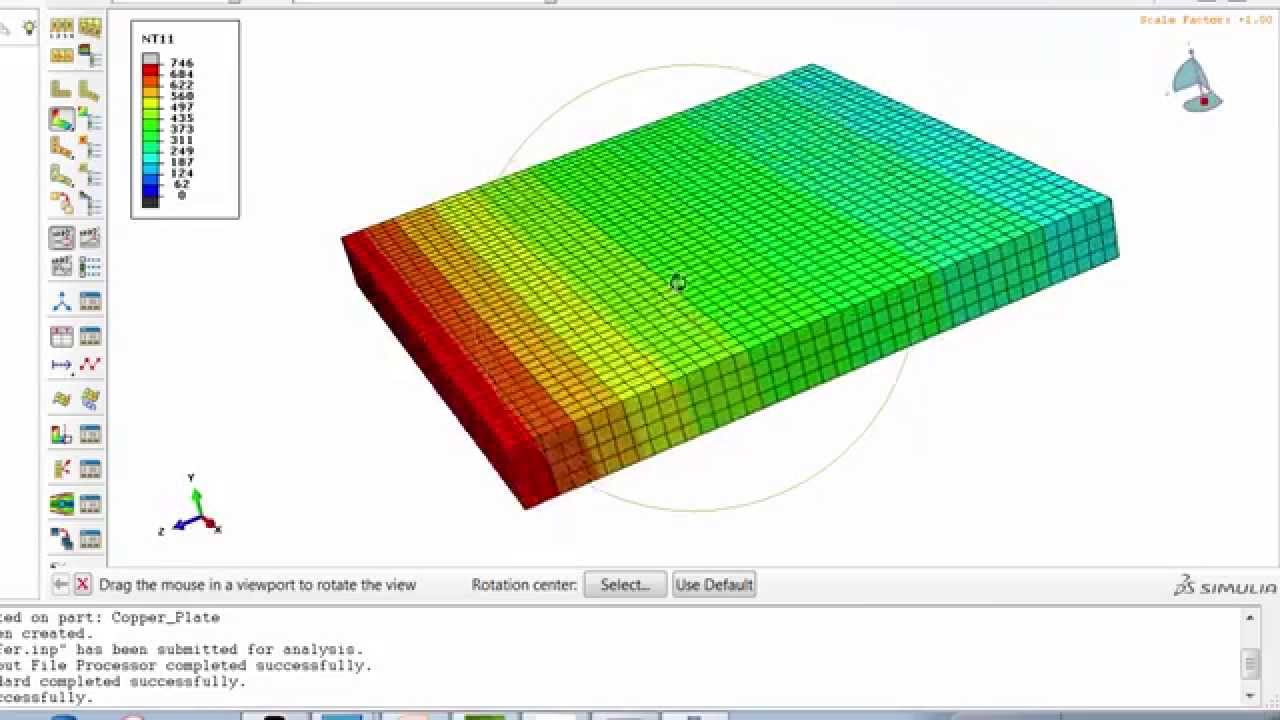The image size is (1280, 720).
Task: Open manager beside the stream tool
Action: click(89, 540)
